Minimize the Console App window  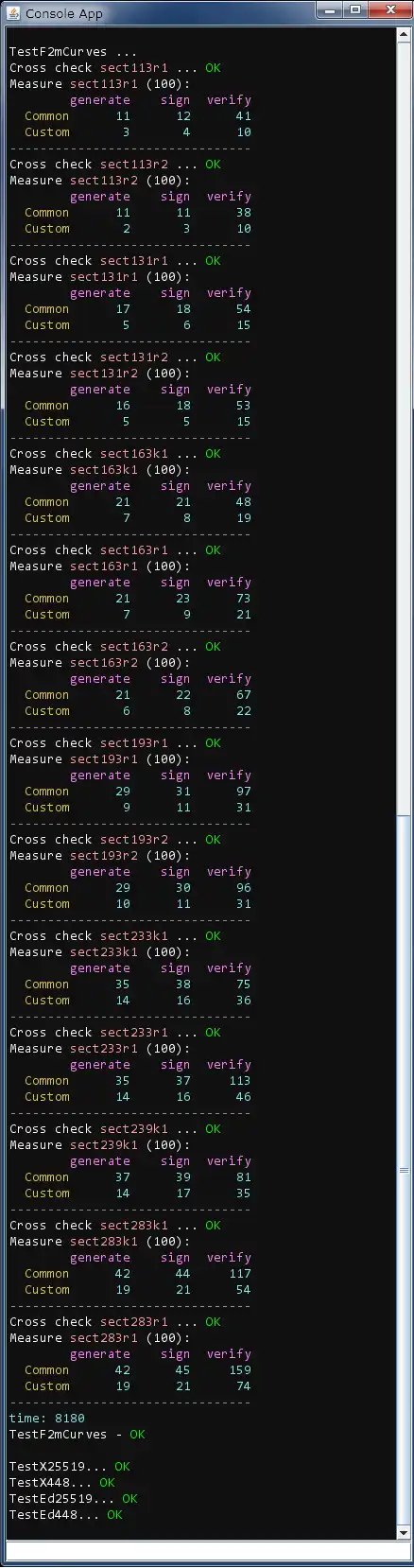point(330,9)
